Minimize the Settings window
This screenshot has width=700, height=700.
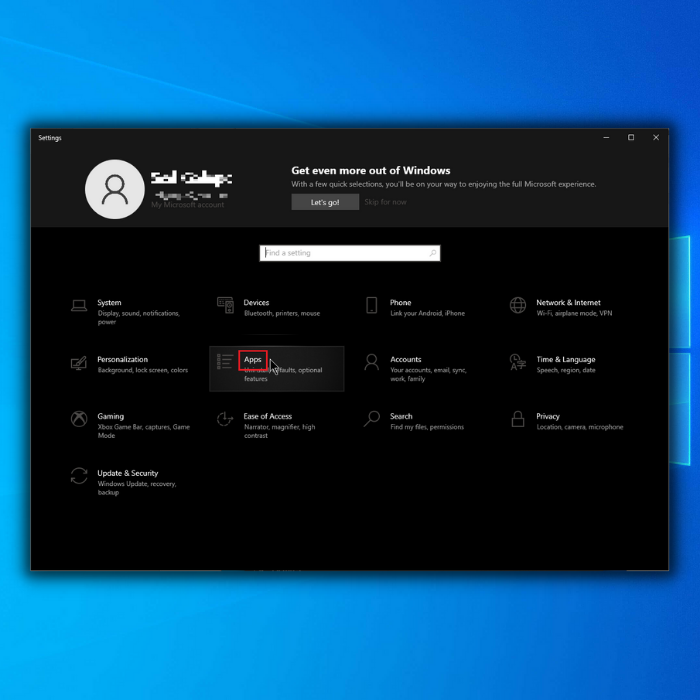coord(606,138)
